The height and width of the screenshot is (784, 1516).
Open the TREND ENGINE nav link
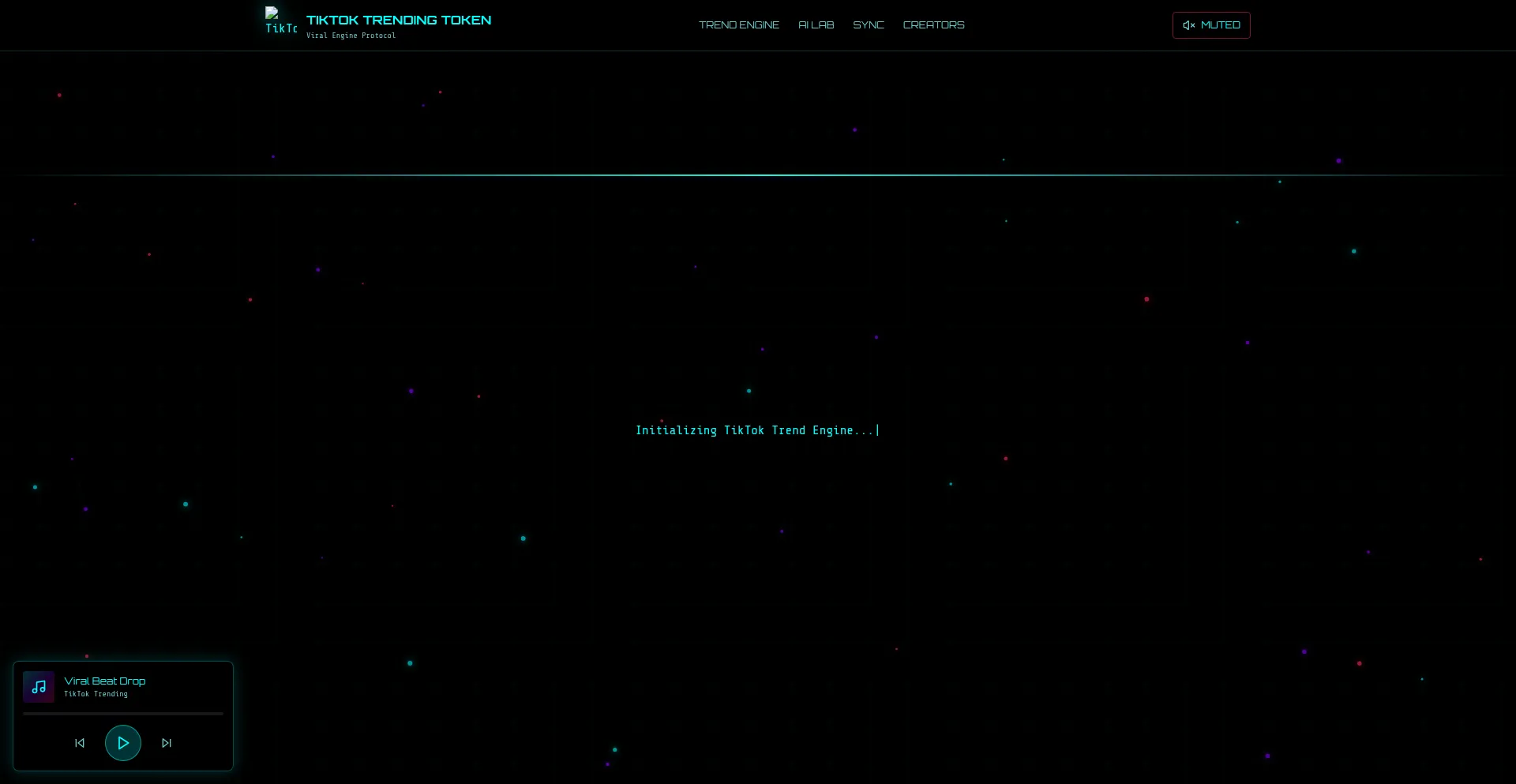(x=738, y=25)
